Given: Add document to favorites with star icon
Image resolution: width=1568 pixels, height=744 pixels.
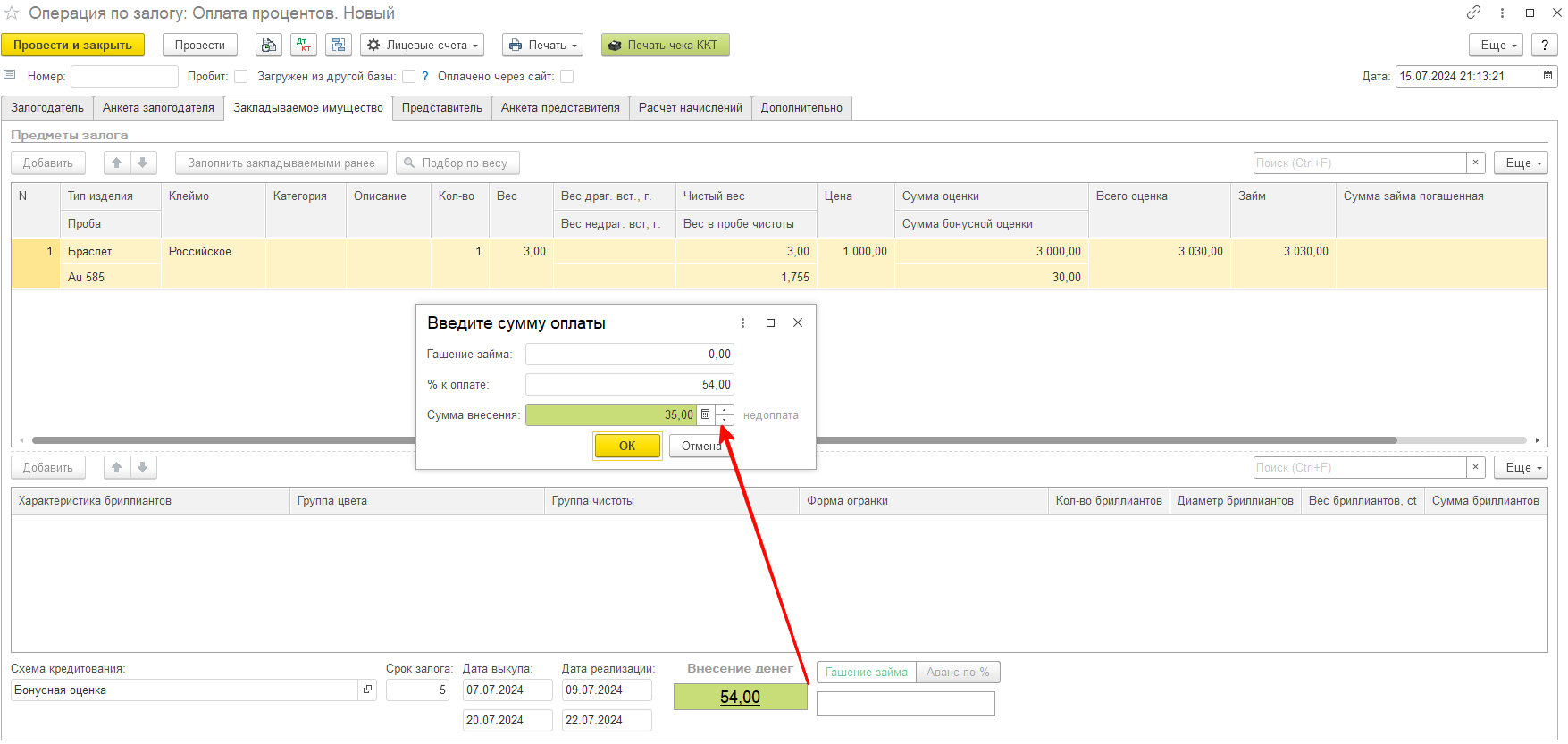Looking at the screenshot, I should click(12, 13).
